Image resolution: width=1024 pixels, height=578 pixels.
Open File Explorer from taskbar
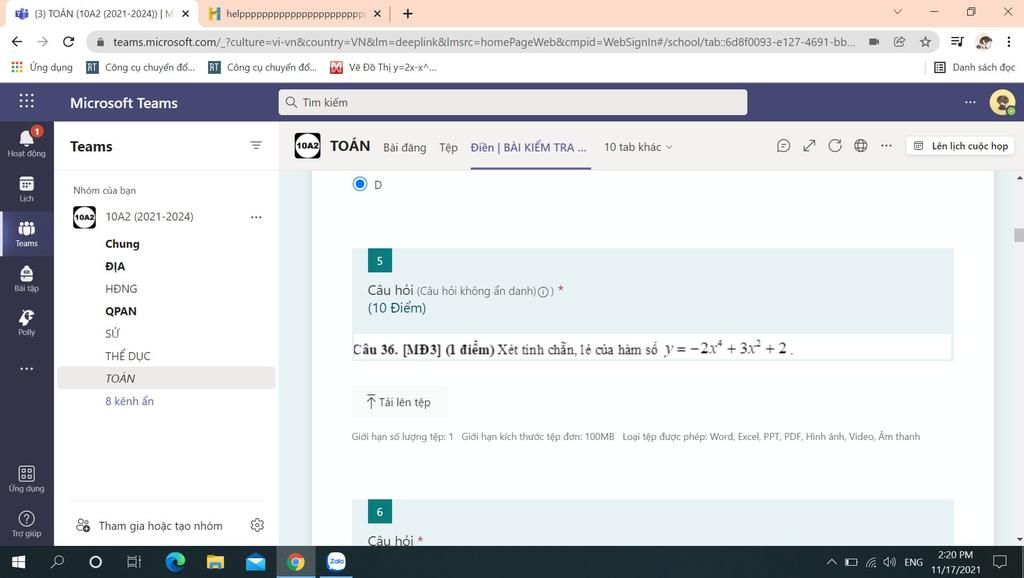(215, 562)
